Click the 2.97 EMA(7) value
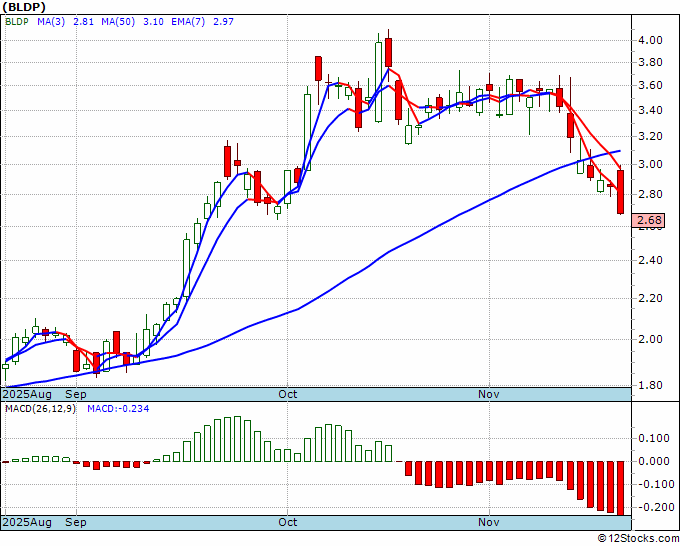680x546 pixels. point(223,21)
